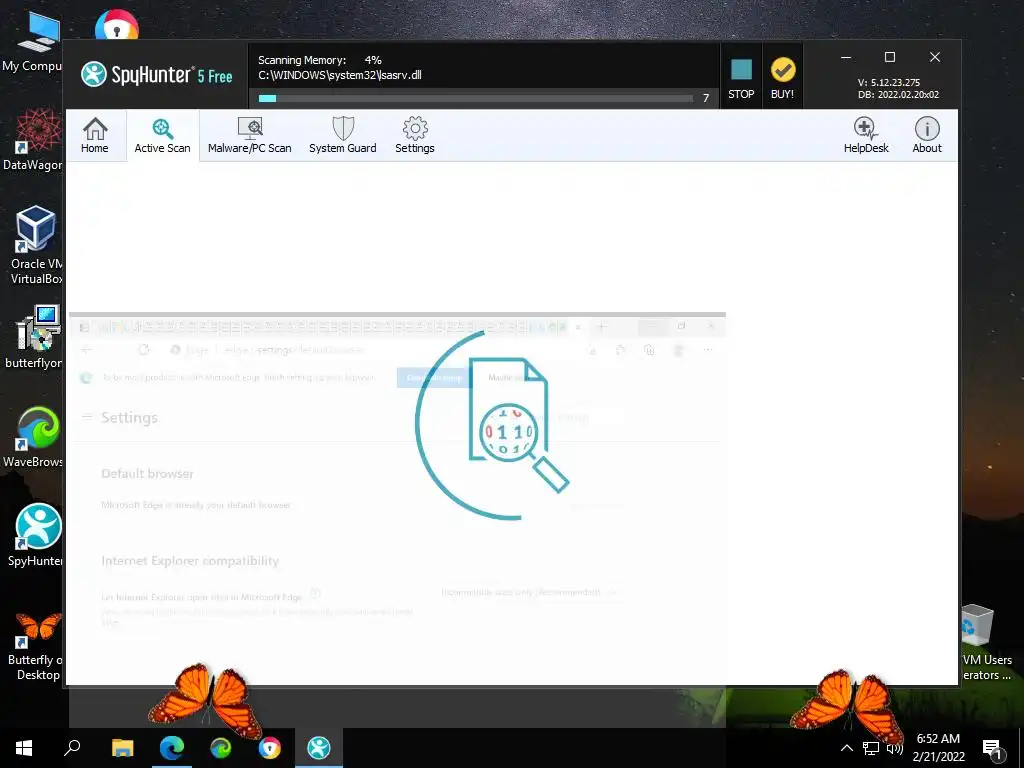1024x768 pixels.
Task: Click the version number V: 5.12.23.275
Action: 889,83
